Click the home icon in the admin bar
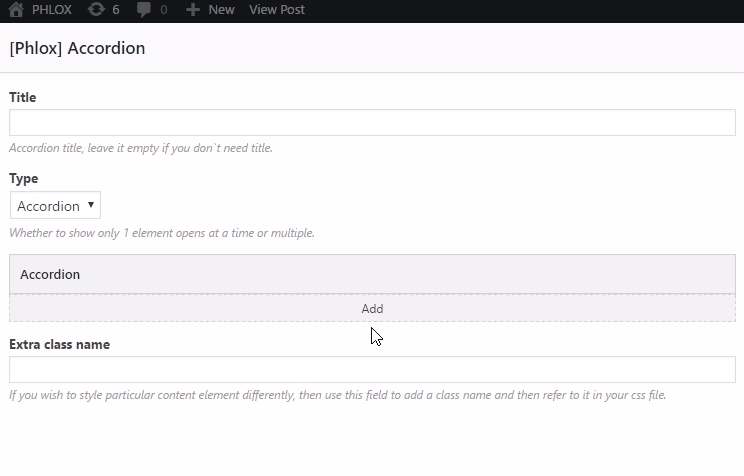Image resolution: width=744 pixels, height=476 pixels. click(16, 9)
